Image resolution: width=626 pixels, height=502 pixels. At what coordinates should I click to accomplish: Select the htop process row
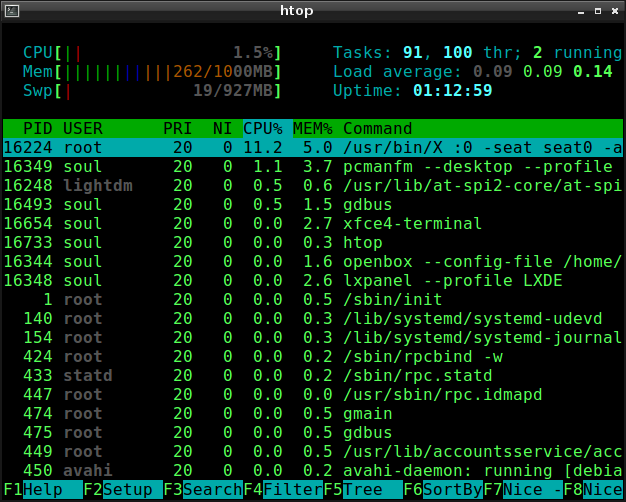[313, 242]
